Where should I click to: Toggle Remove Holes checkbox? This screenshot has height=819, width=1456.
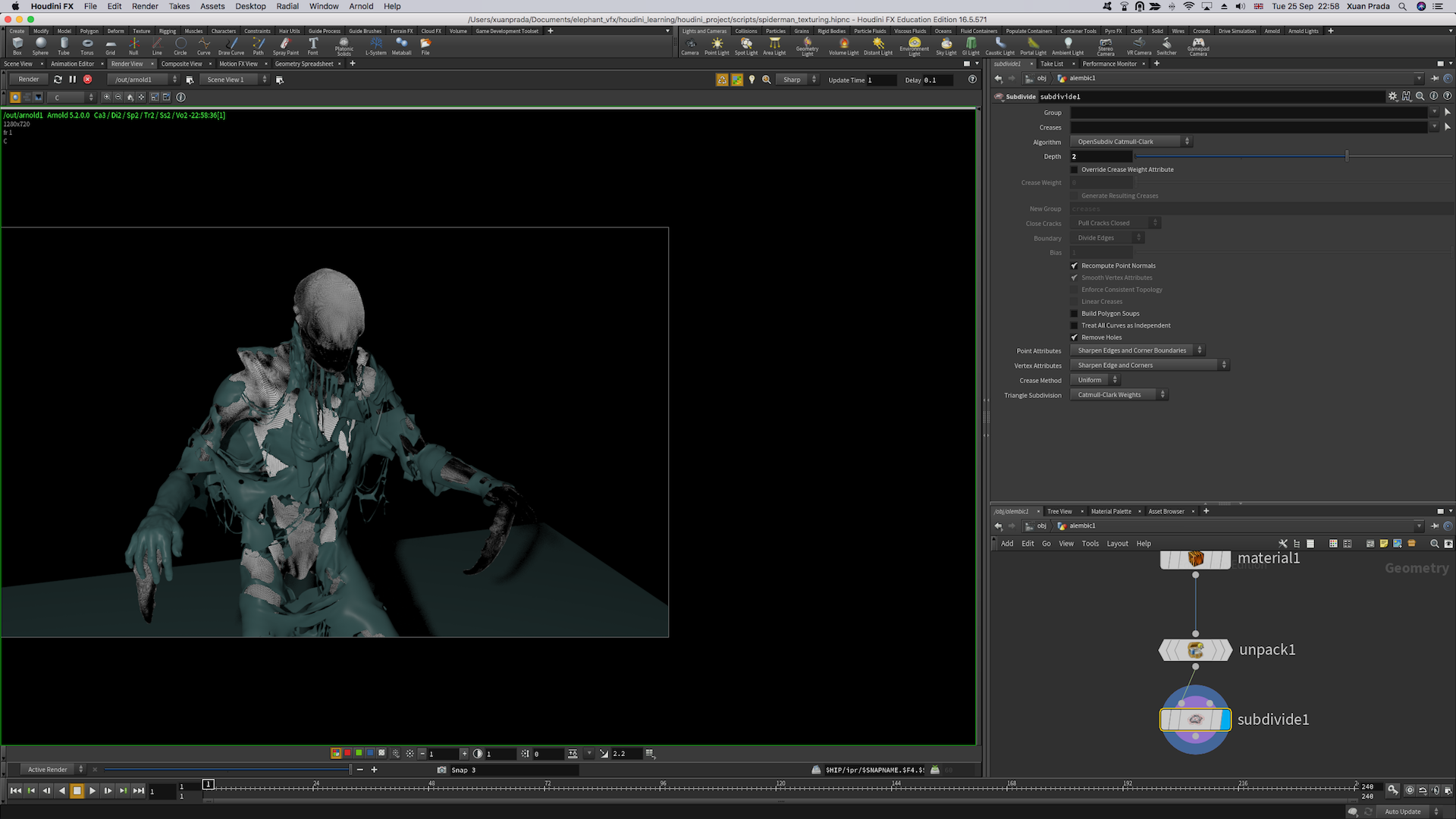pyautogui.click(x=1074, y=337)
